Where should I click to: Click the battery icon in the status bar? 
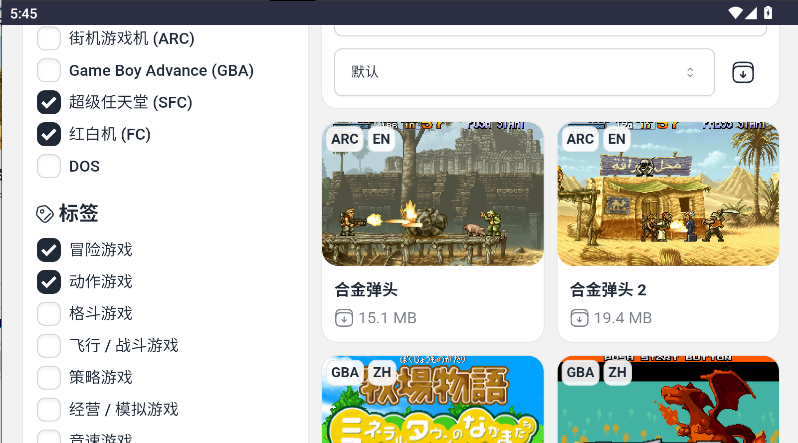[768, 13]
